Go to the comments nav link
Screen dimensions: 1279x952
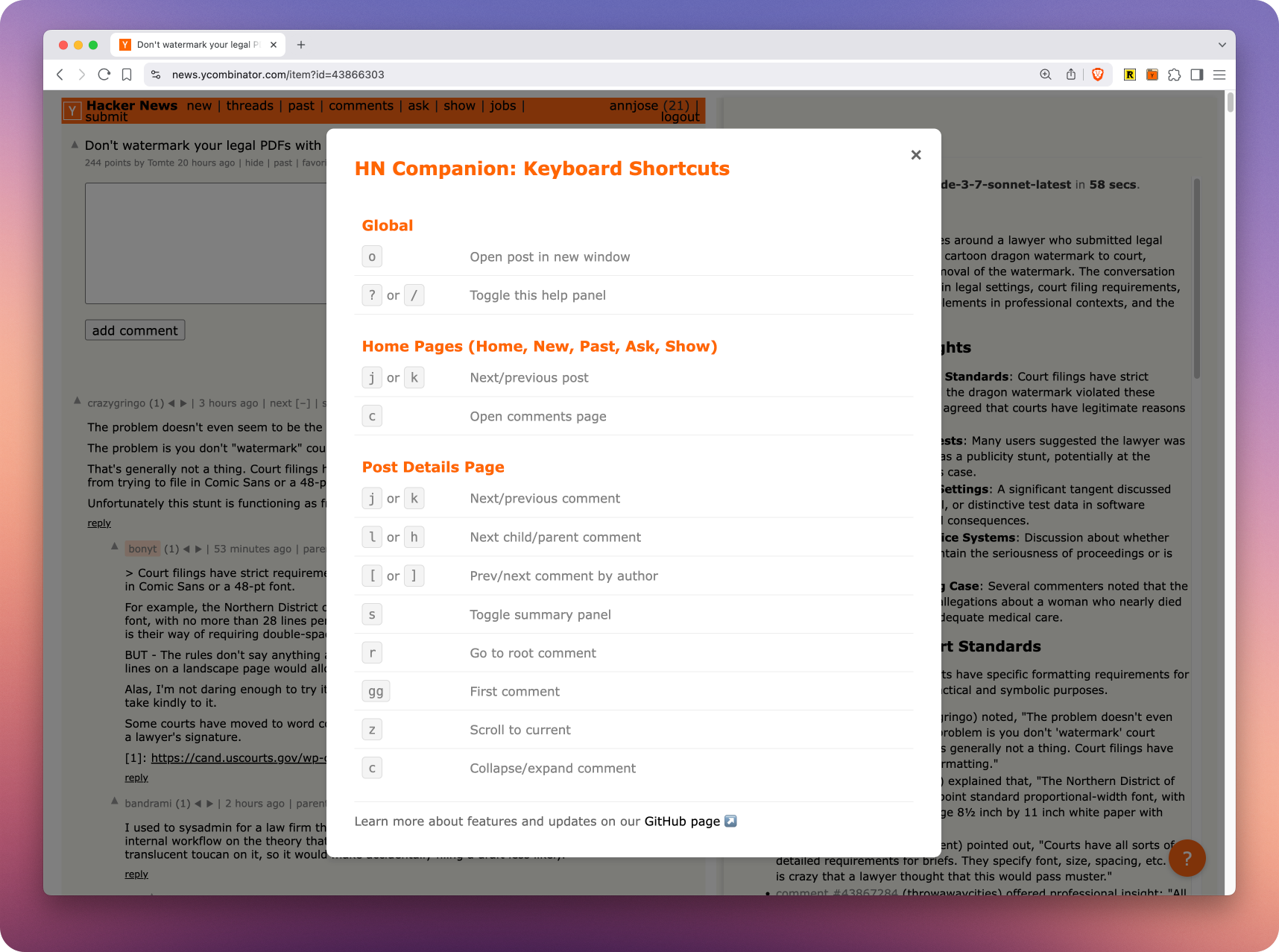pos(361,106)
